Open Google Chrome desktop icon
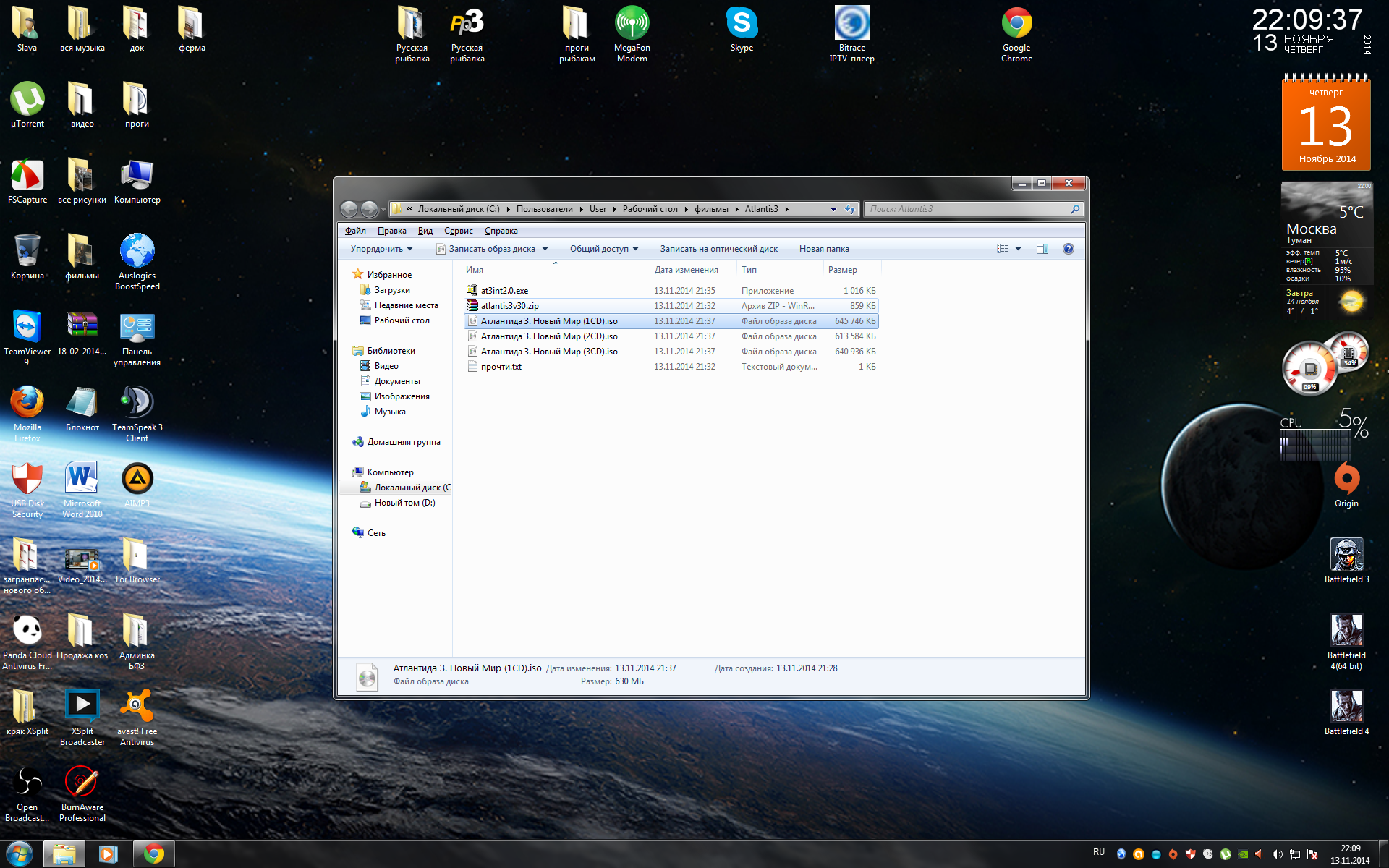The width and height of the screenshot is (1389, 868). click(x=1016, y=35)
